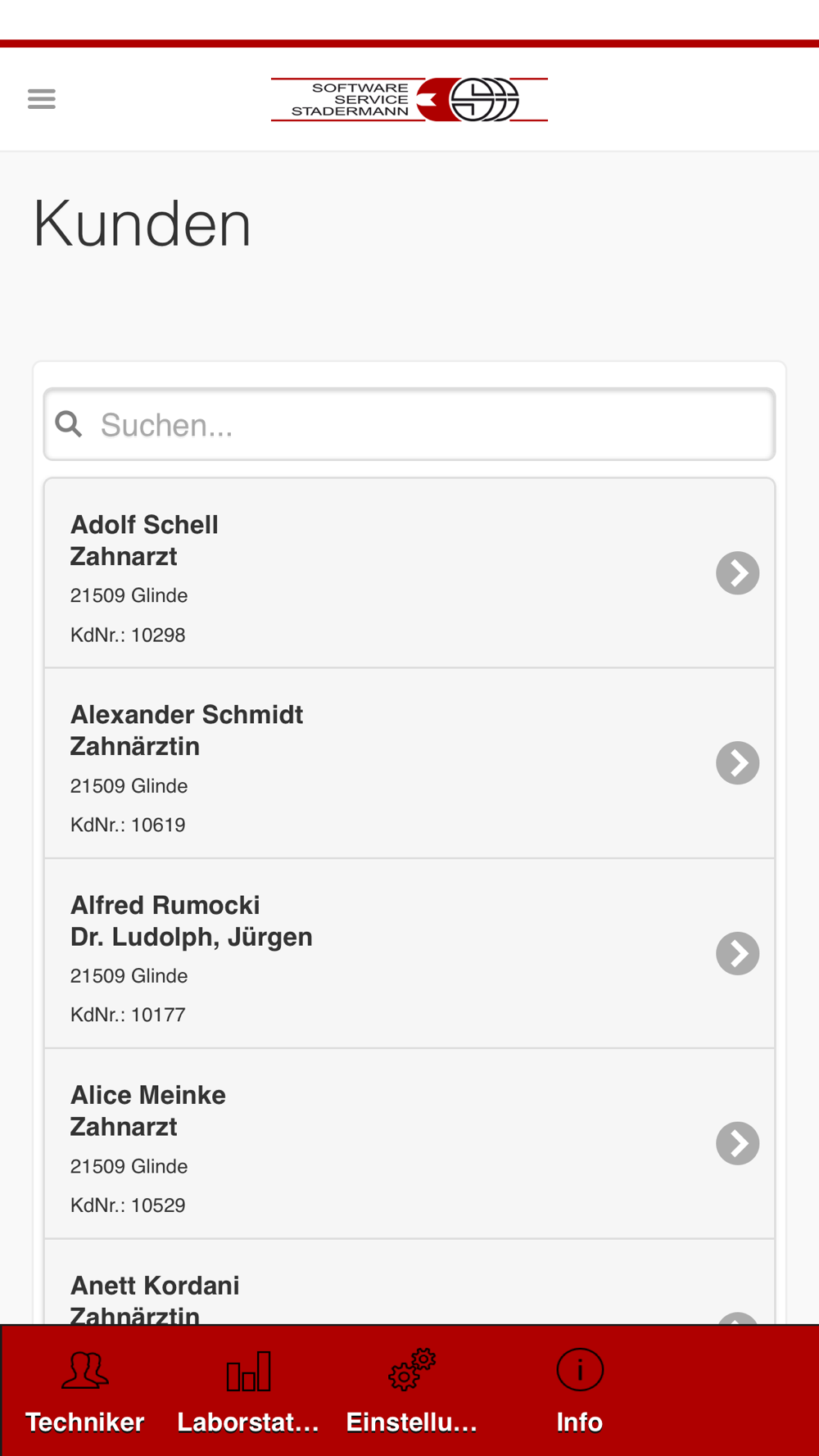Open customer Alexander Schmidt Zahnärztin
This screenshot has height=1456, width=819.
pos(409,763)
